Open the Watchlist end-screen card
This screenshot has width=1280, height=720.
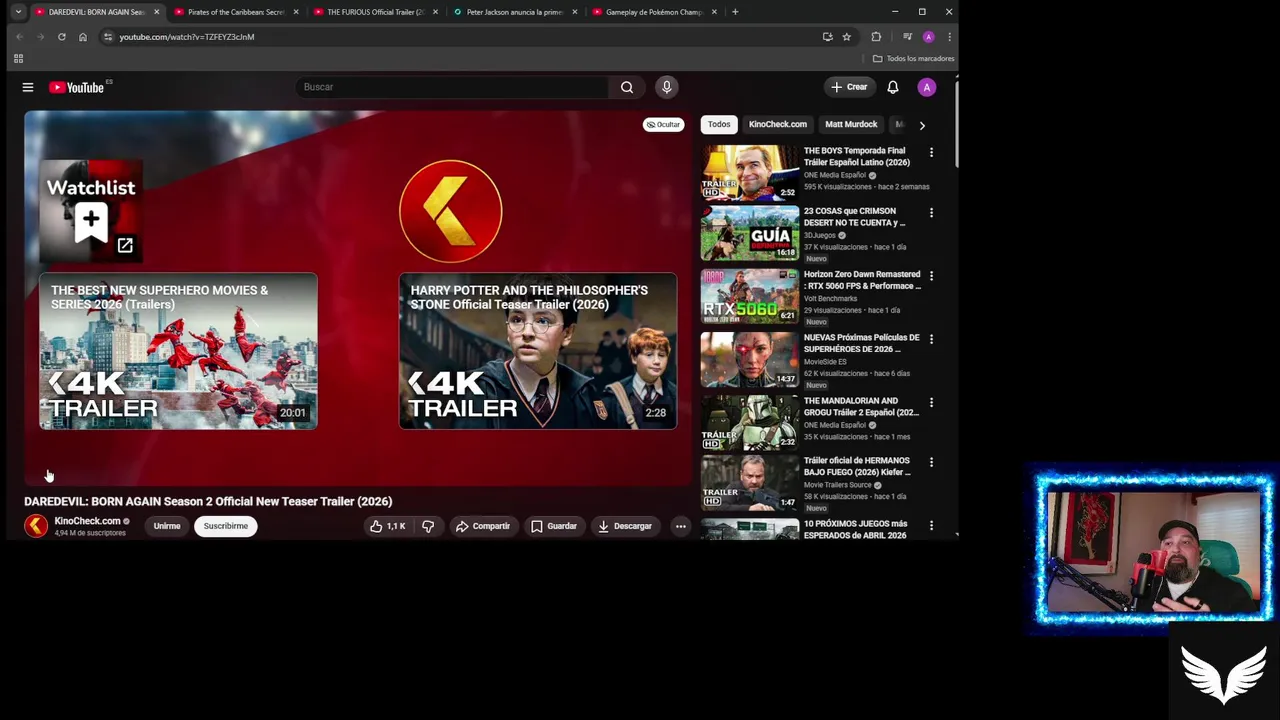[90, 210]
